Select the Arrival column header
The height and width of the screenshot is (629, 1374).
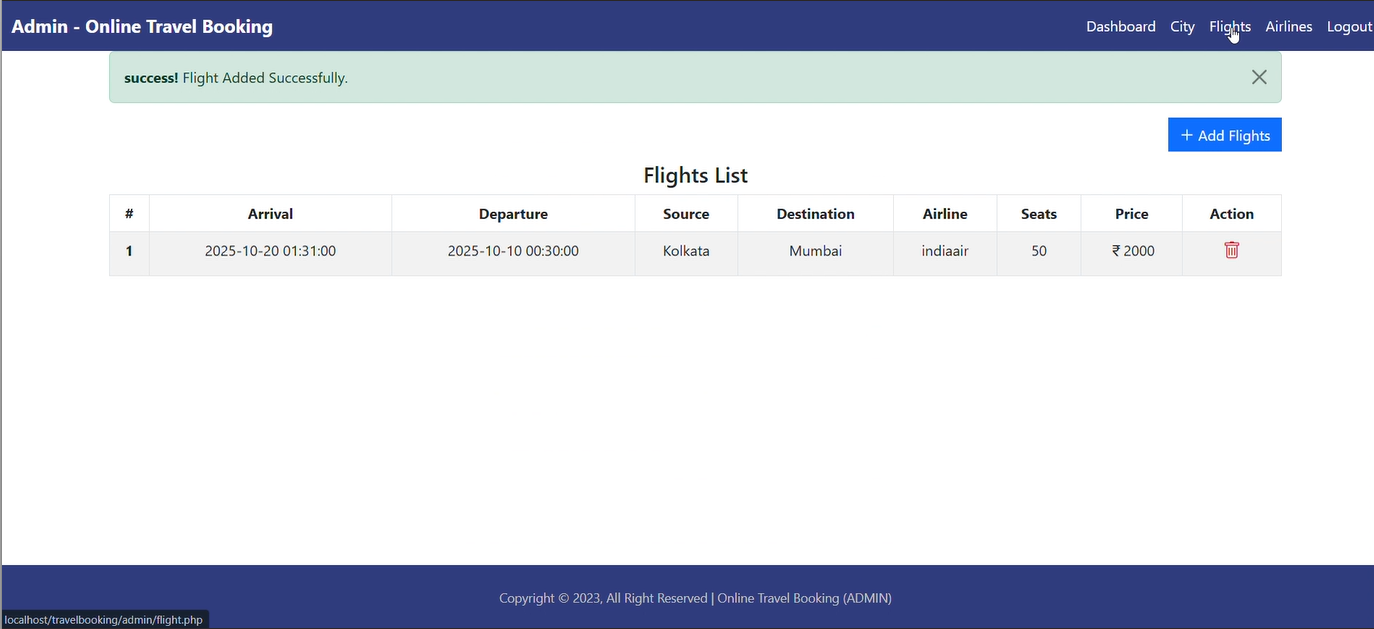coord(270,213)
